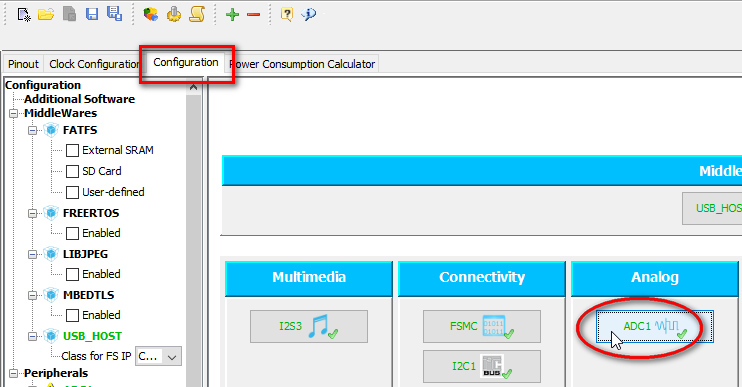Click the FREERTOS cube icon

[x=51, y=213]
